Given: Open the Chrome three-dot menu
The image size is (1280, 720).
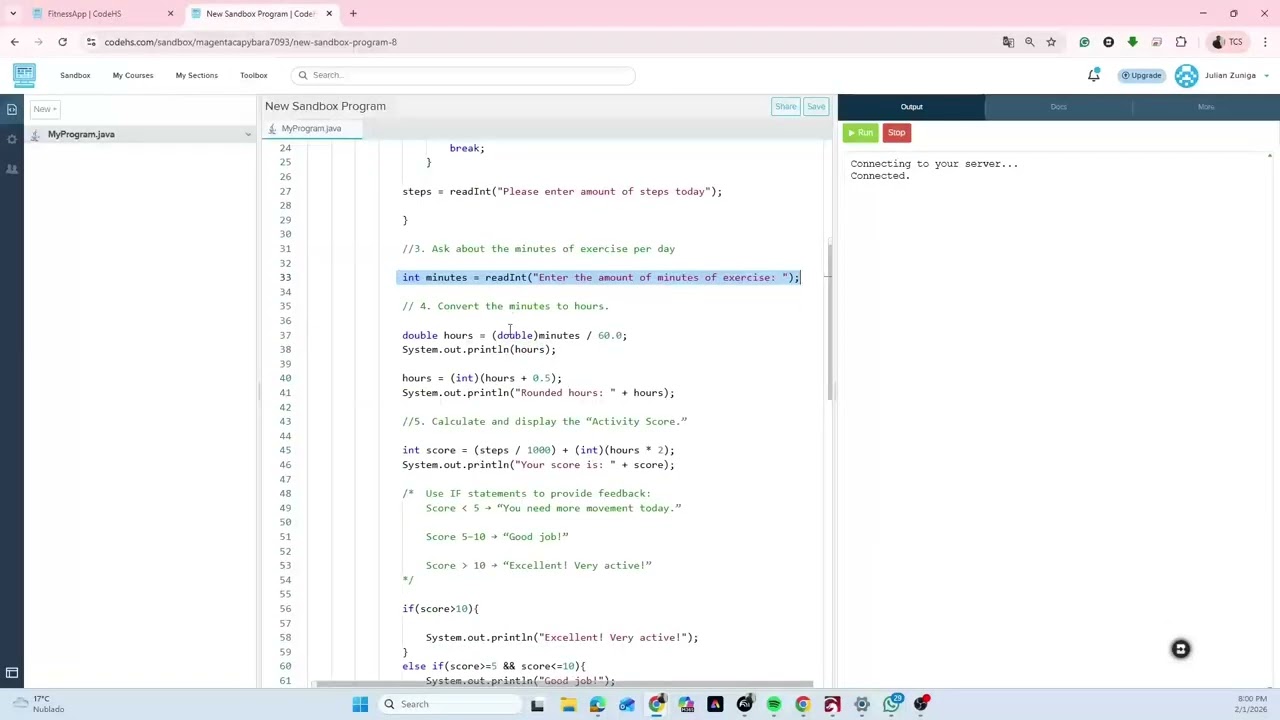Looking at the screenshot, I should tap(1265, 42).
